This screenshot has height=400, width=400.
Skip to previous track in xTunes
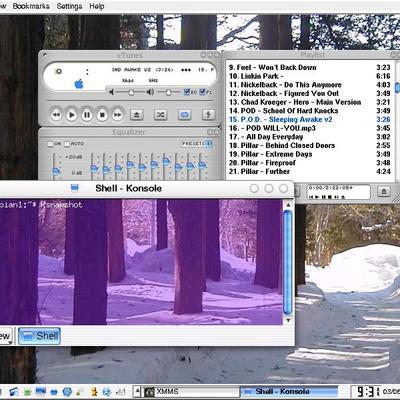56,115
